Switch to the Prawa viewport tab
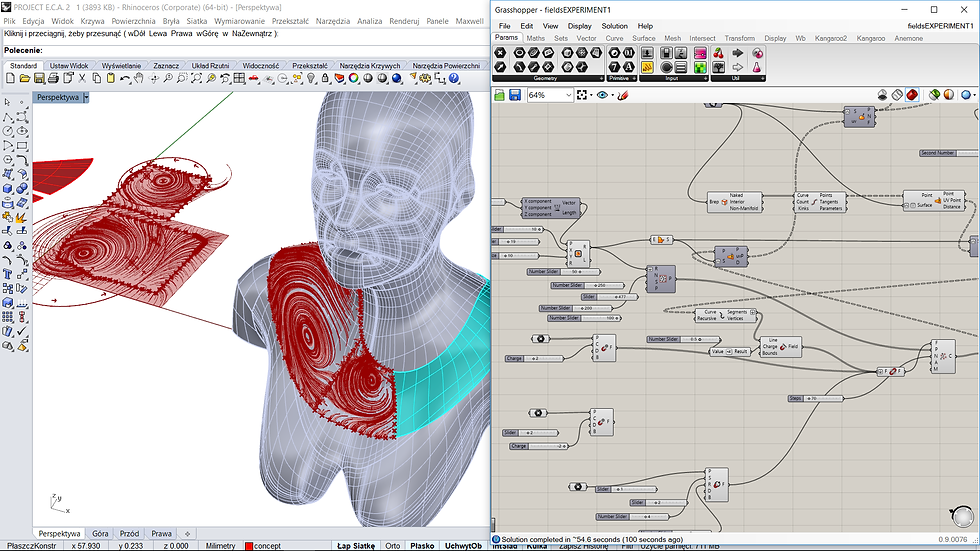Viewport: 980px width, 551px height. [161, 534]
